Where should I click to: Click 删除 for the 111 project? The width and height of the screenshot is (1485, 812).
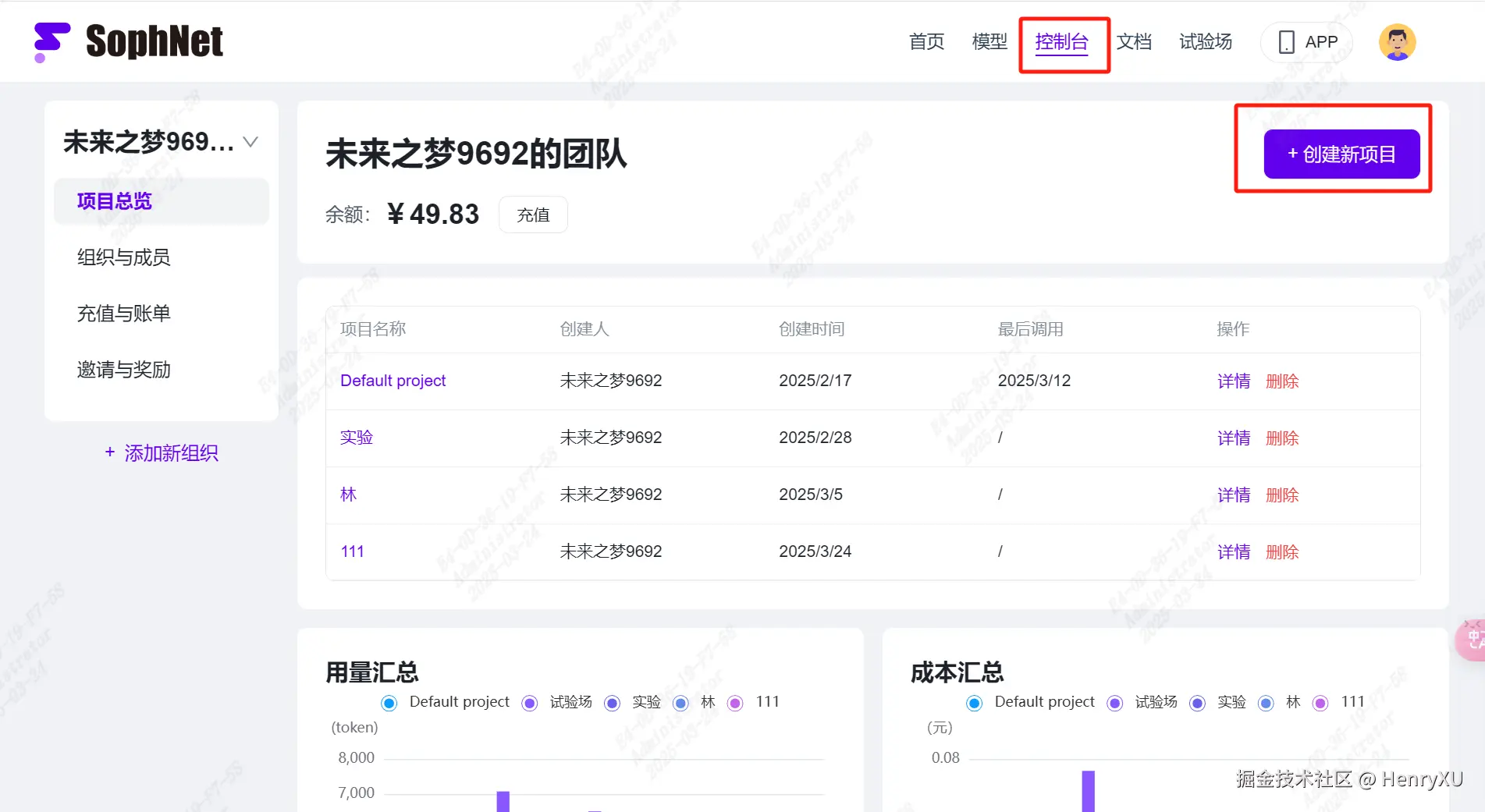[1282, 552]
